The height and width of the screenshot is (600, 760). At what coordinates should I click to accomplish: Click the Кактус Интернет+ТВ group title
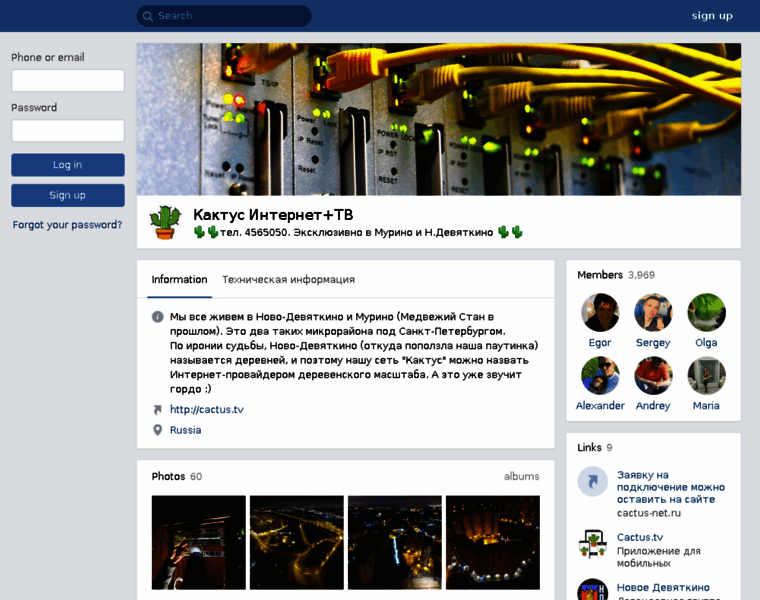pos(273,215)
